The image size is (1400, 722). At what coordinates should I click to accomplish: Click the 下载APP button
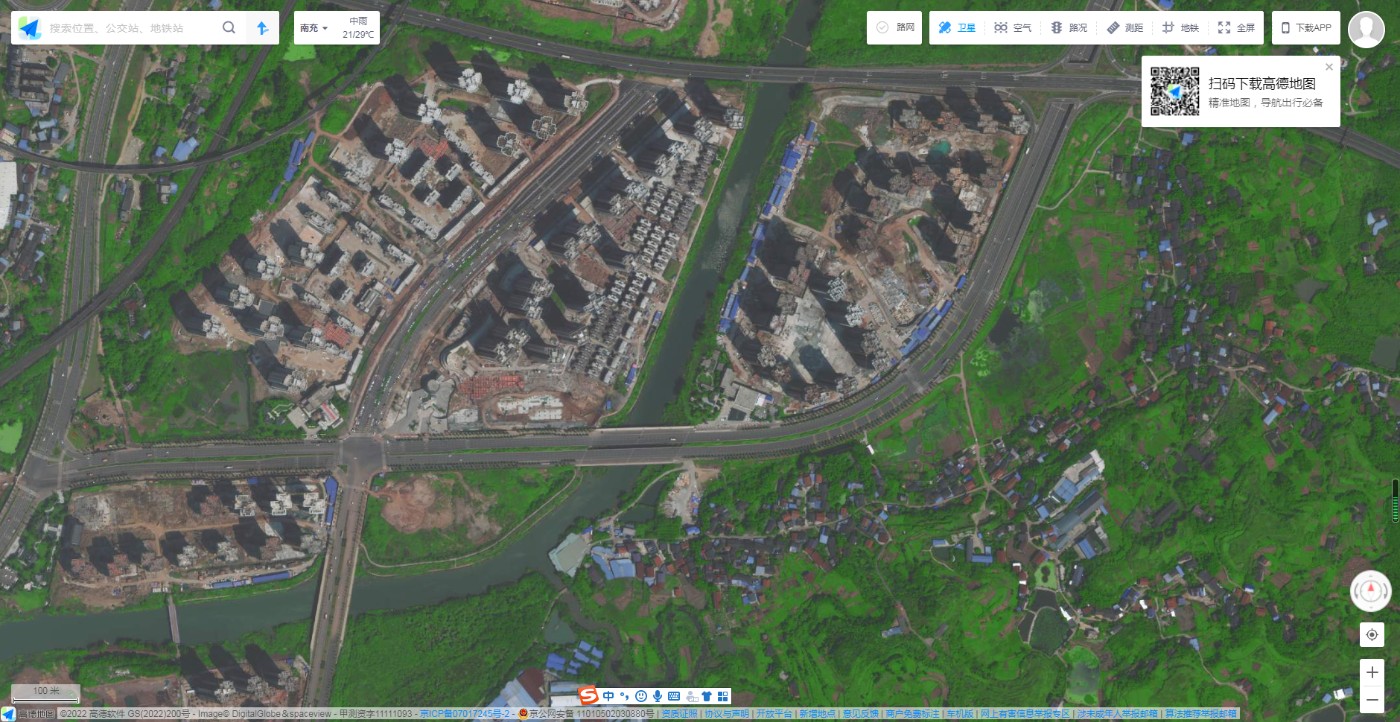[x=1306, y=28]
